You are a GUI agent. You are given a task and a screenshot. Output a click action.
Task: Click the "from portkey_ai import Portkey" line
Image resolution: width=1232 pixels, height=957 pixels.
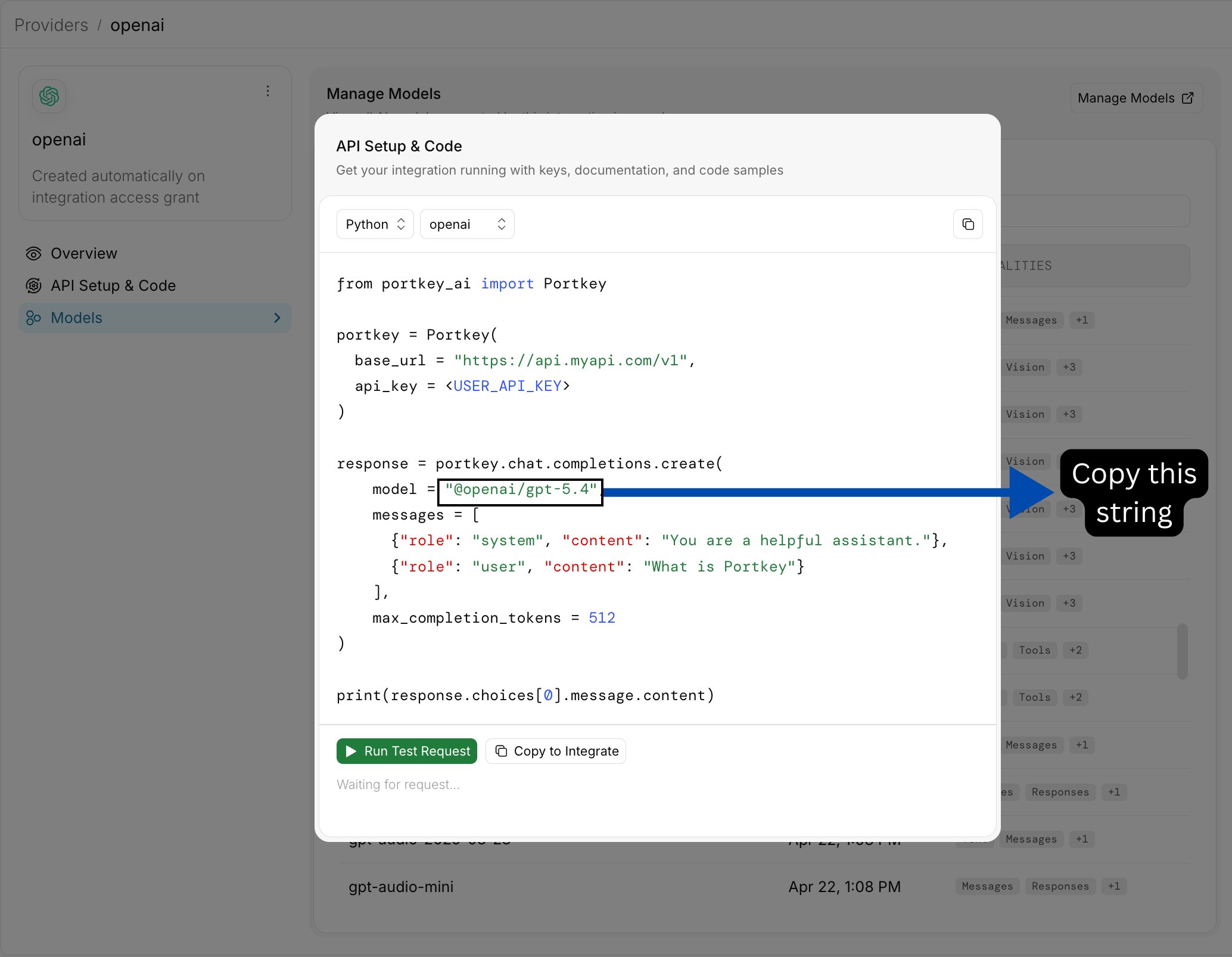tap(471, 284)
